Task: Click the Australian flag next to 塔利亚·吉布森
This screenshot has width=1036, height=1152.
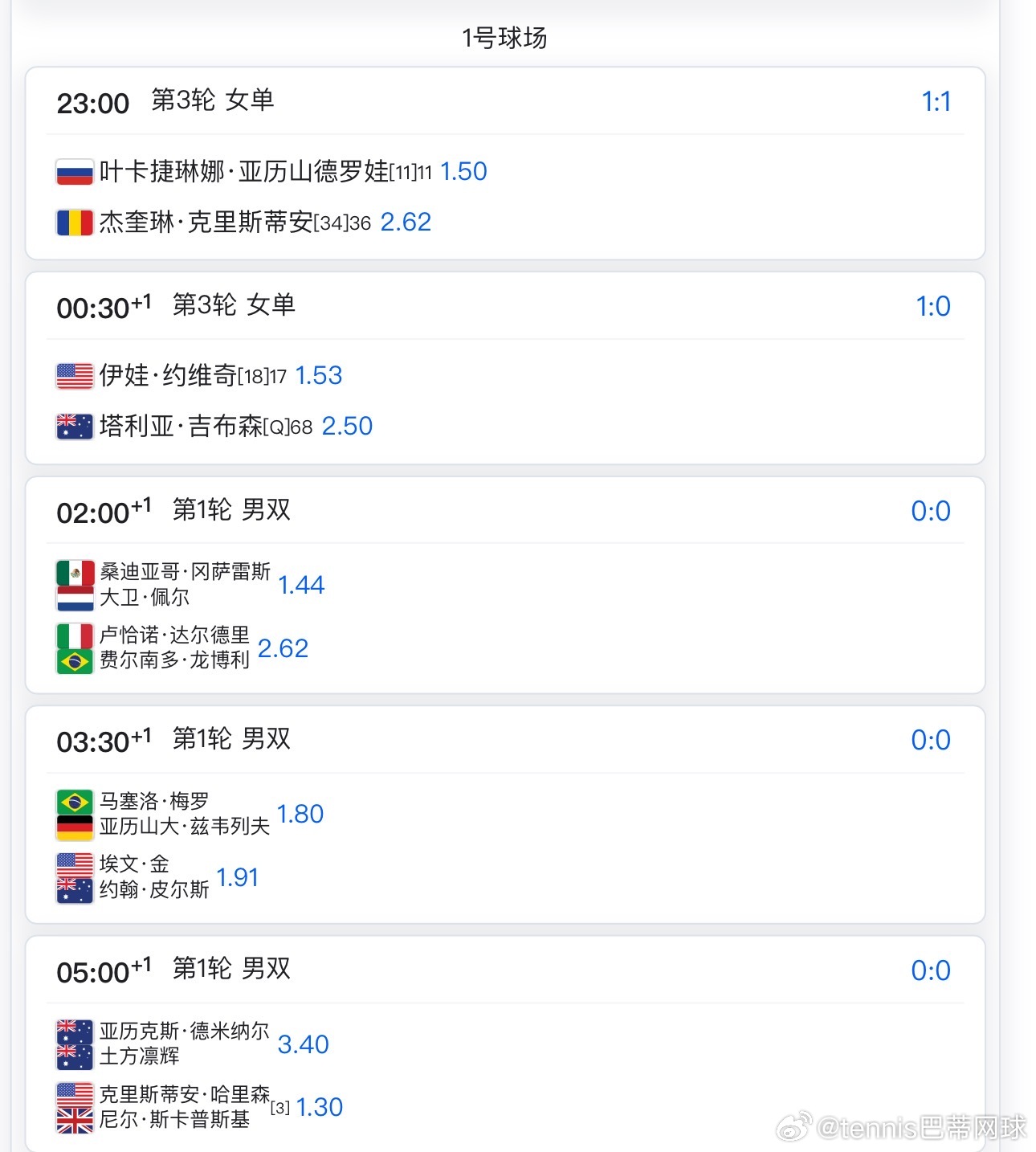Action: click(74, 427)
